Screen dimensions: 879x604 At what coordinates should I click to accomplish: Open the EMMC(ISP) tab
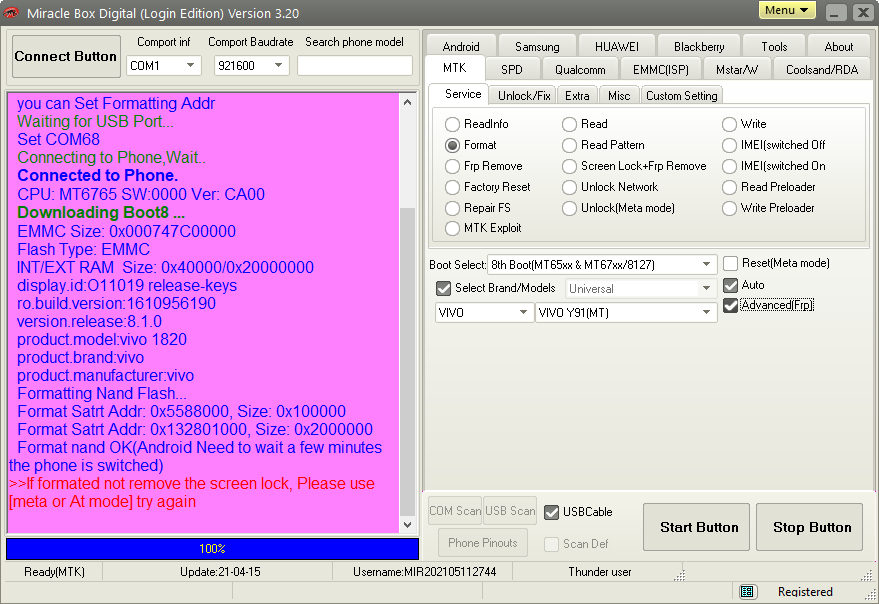click(660, 70)
